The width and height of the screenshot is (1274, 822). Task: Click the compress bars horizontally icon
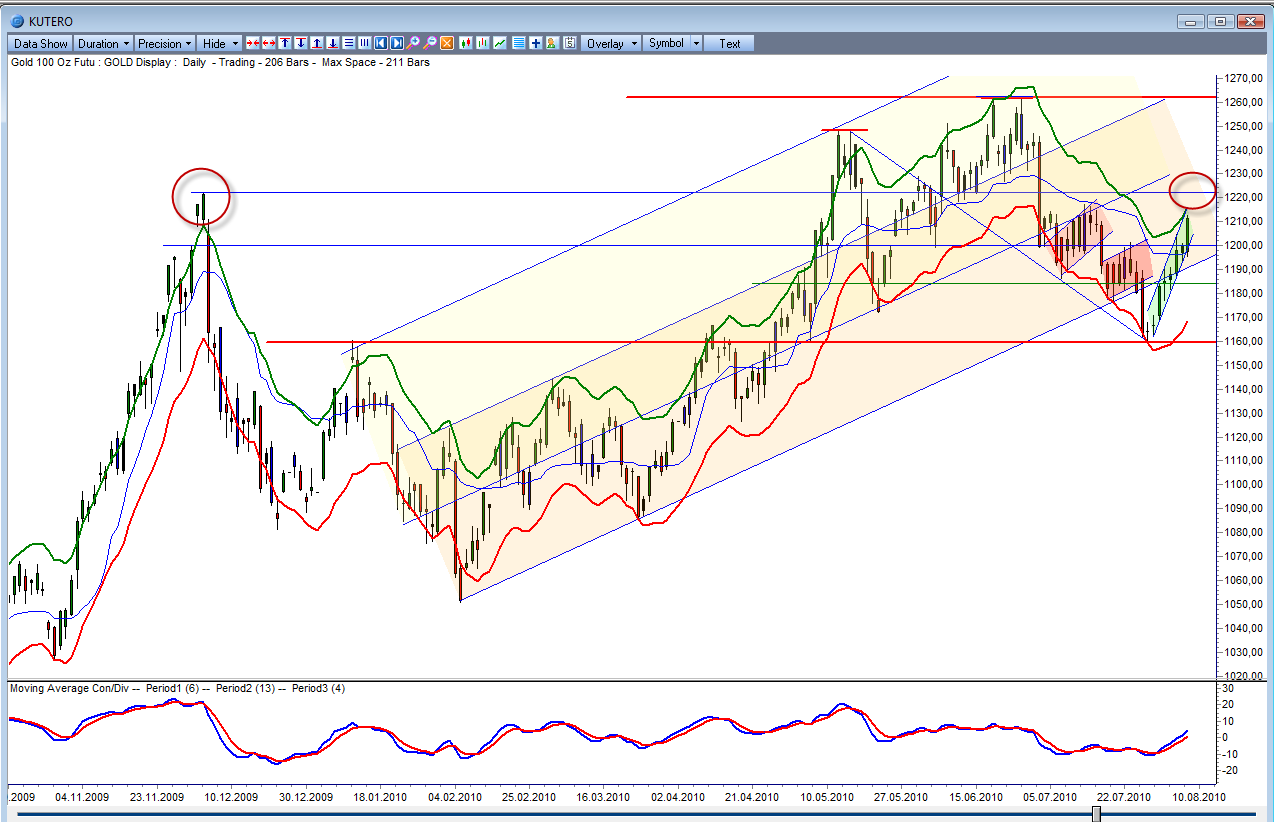tap(253, 43)
